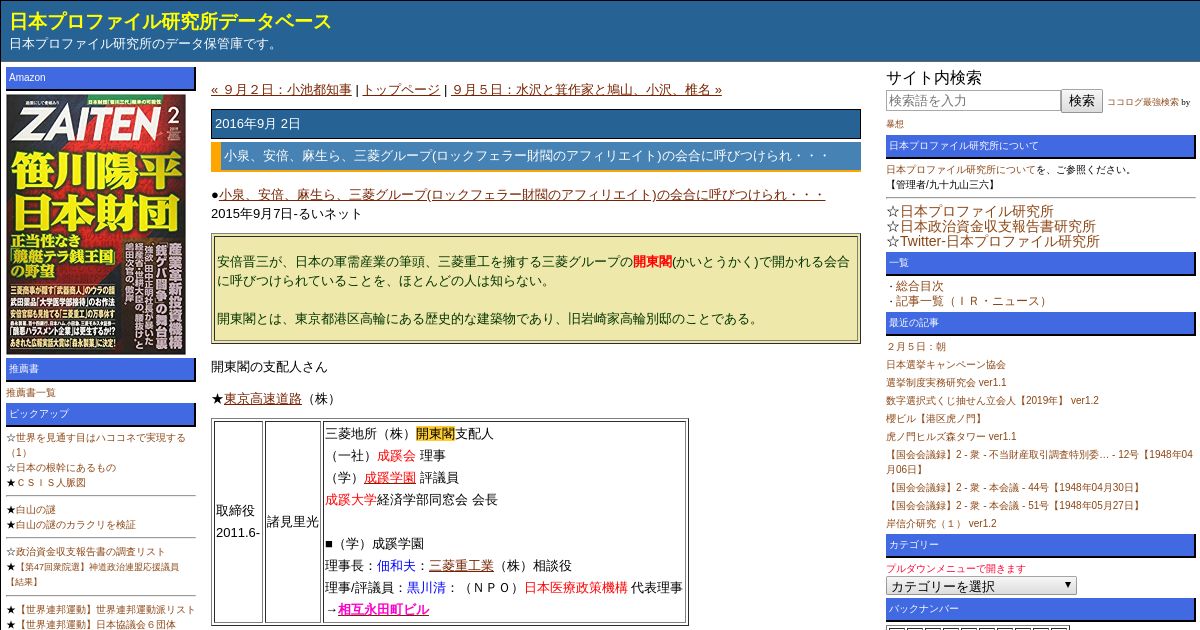The height and width of the screenshot is (630, 1200).
Task: Open article link 小泉、安倍、麻生ら、三菱グループ below heading
Action: coord(522,194)
